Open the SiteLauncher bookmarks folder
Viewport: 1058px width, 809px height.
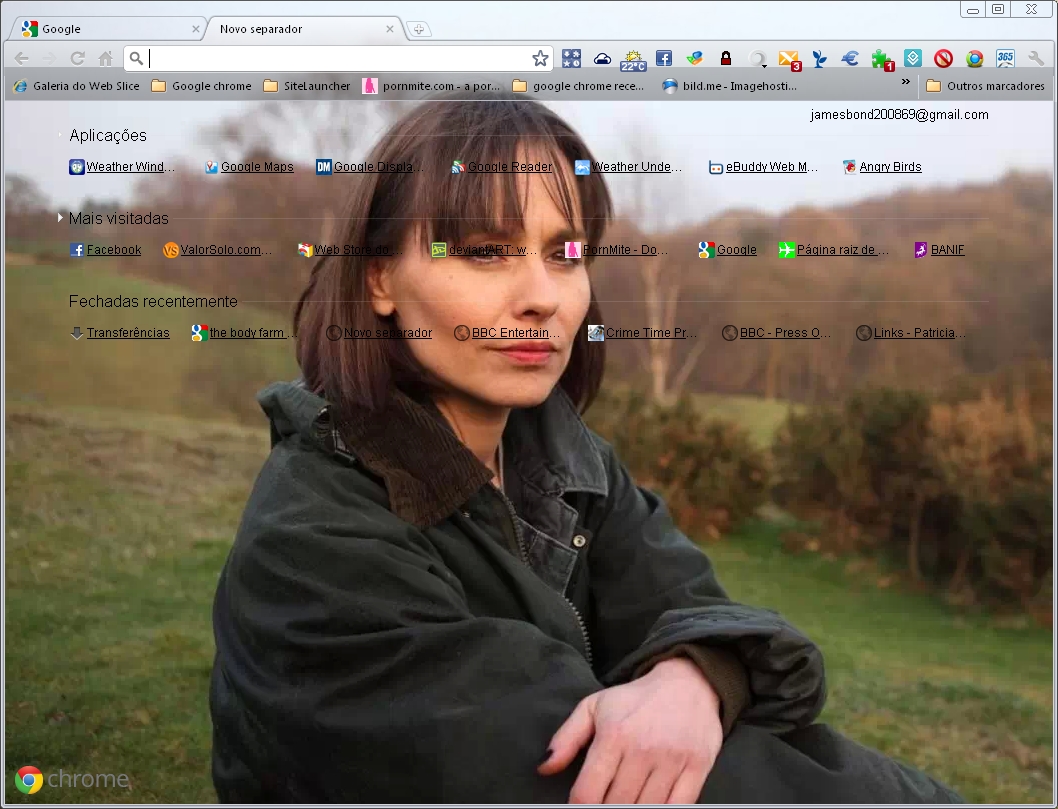coord(307,86)
